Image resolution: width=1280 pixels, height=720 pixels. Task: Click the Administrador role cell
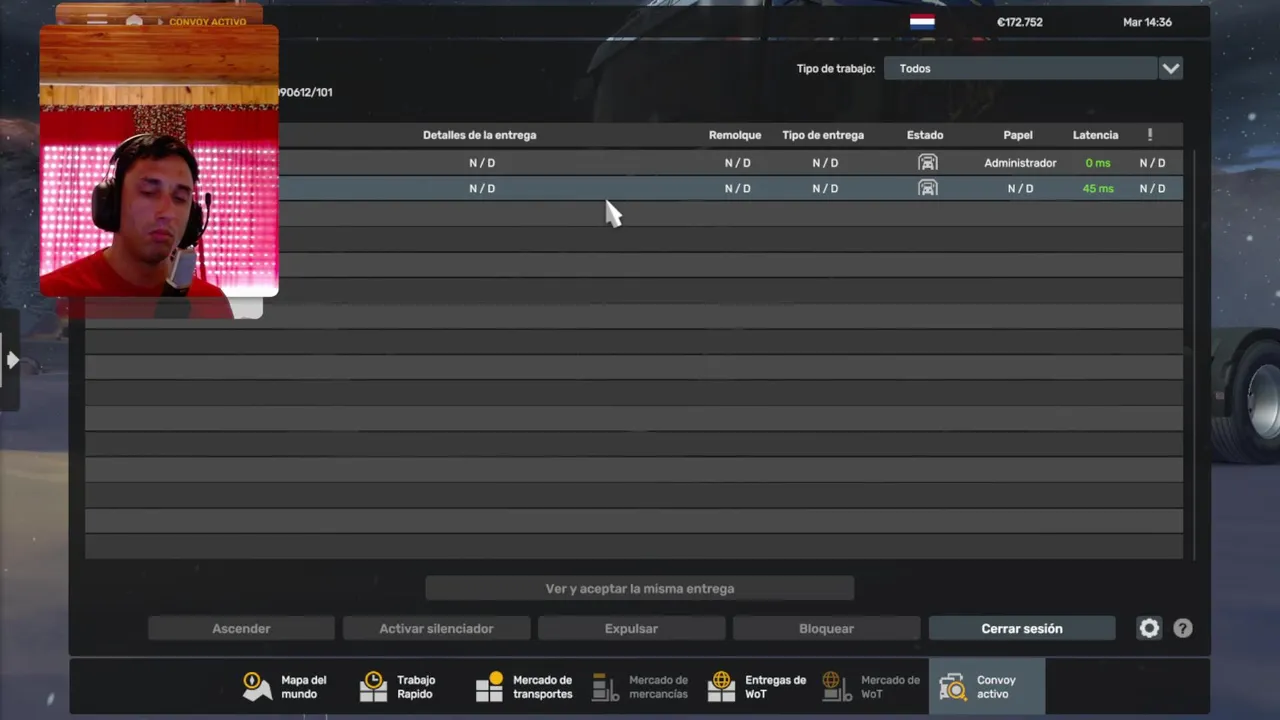1020,162
